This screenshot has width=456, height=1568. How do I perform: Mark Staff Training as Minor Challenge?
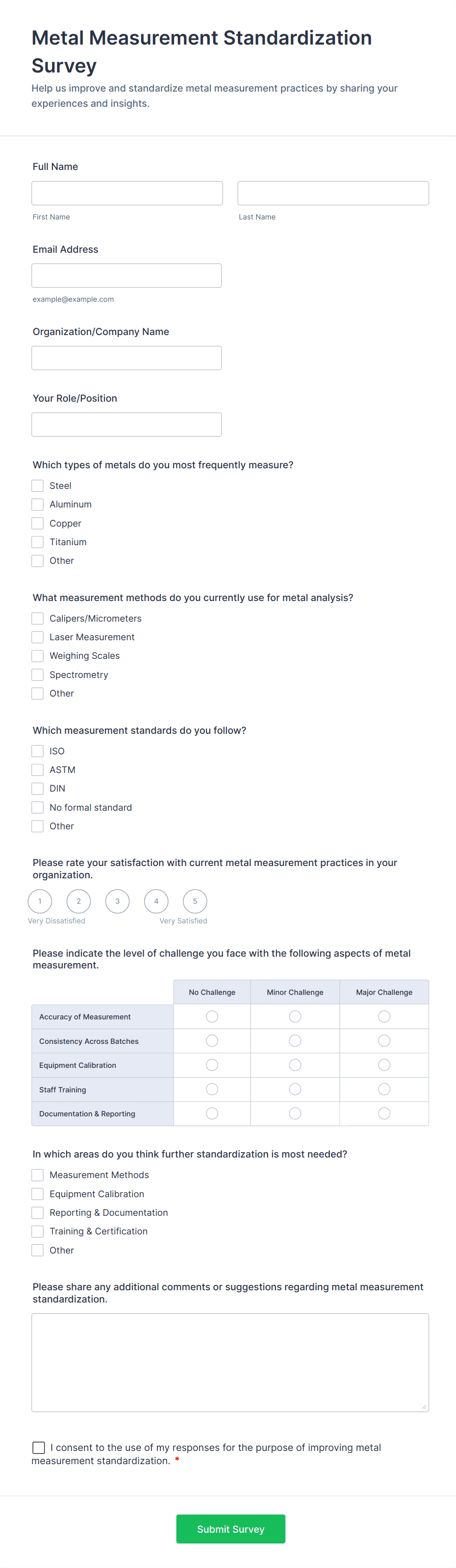tap(295, 1089)
